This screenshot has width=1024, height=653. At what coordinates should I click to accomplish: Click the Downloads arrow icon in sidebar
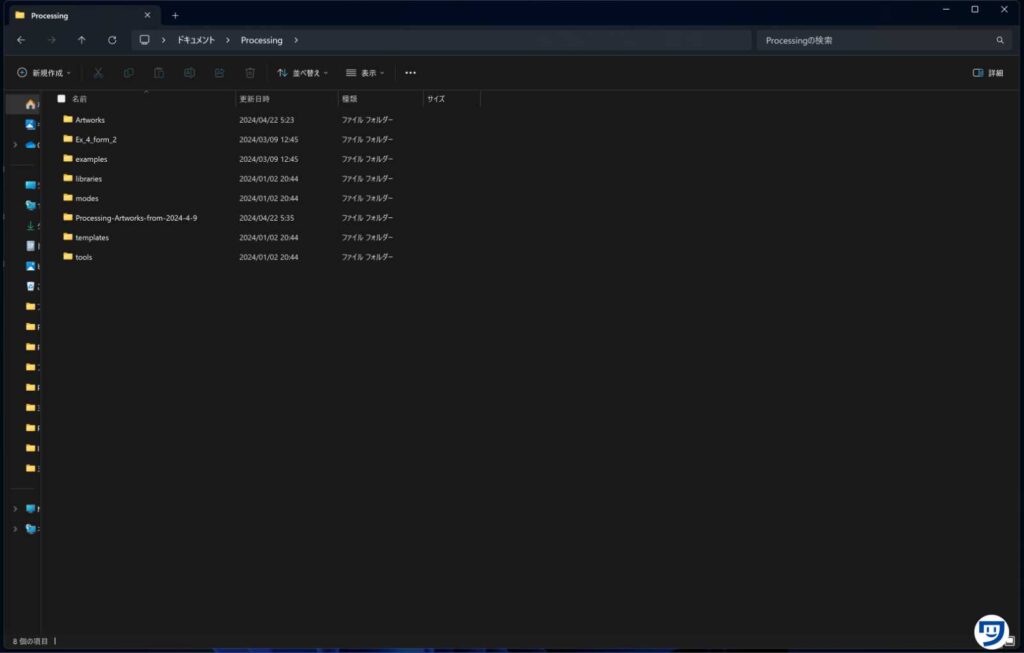click(x=30, y=226)
